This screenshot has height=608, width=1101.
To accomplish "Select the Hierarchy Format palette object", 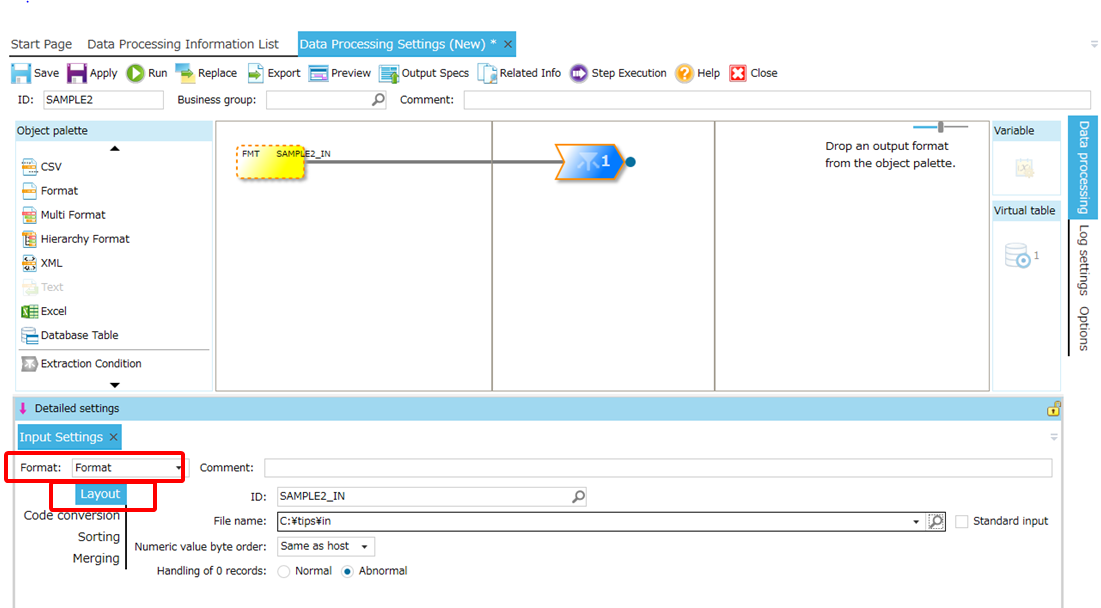I will [30, 239].
